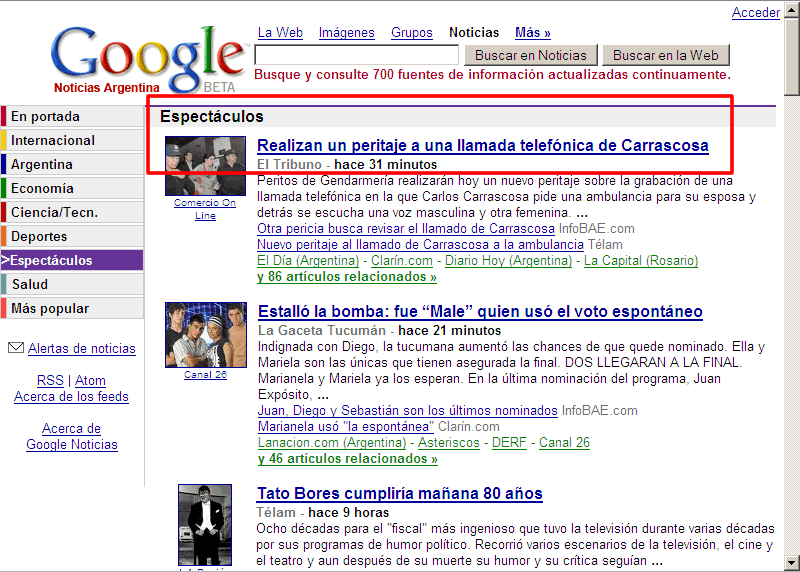
Task: Open y 46 artículos relacionados link
Action: tap(348, 459)
